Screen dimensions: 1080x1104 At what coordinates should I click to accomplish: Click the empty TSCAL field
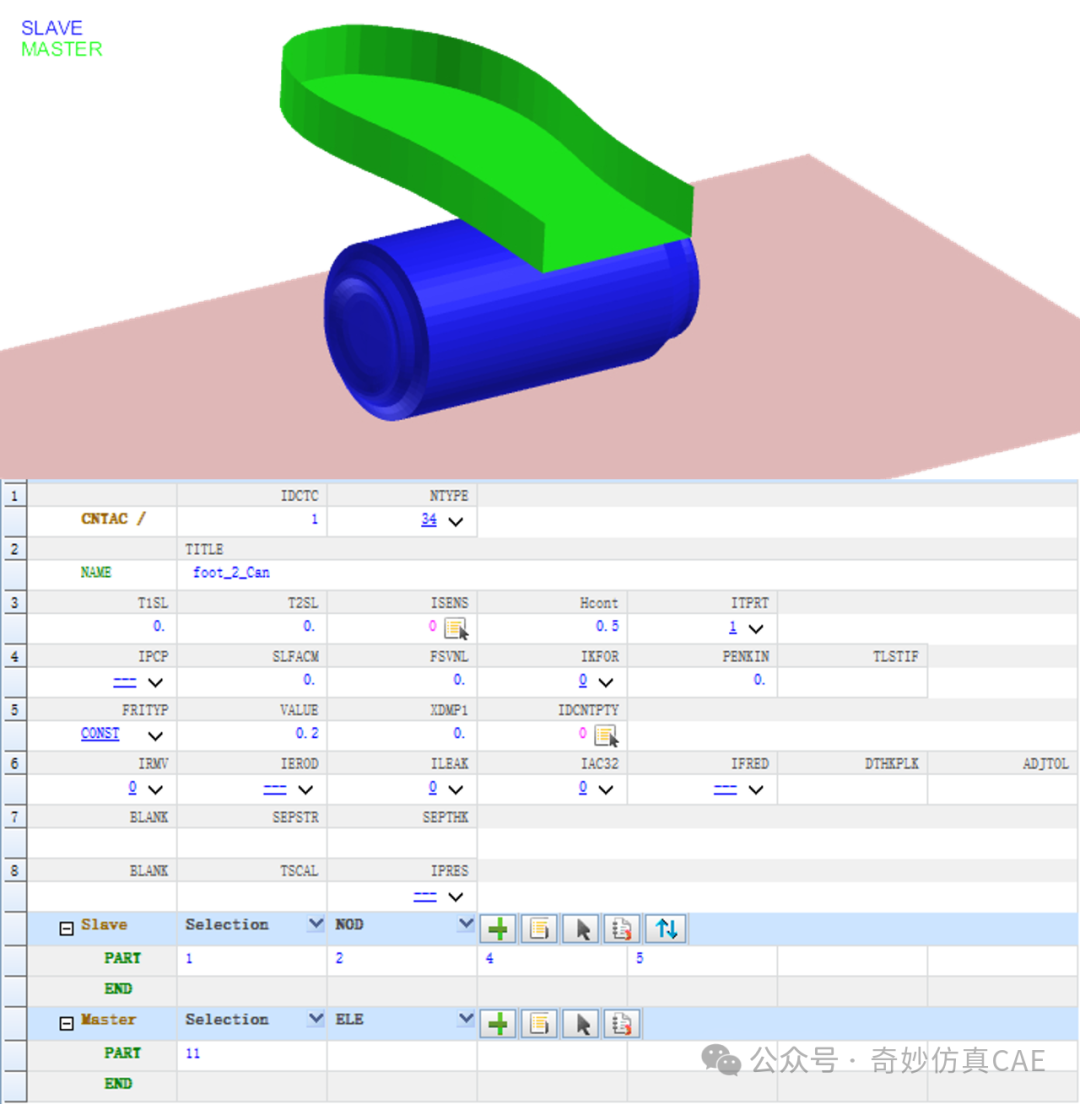(252, 896)
